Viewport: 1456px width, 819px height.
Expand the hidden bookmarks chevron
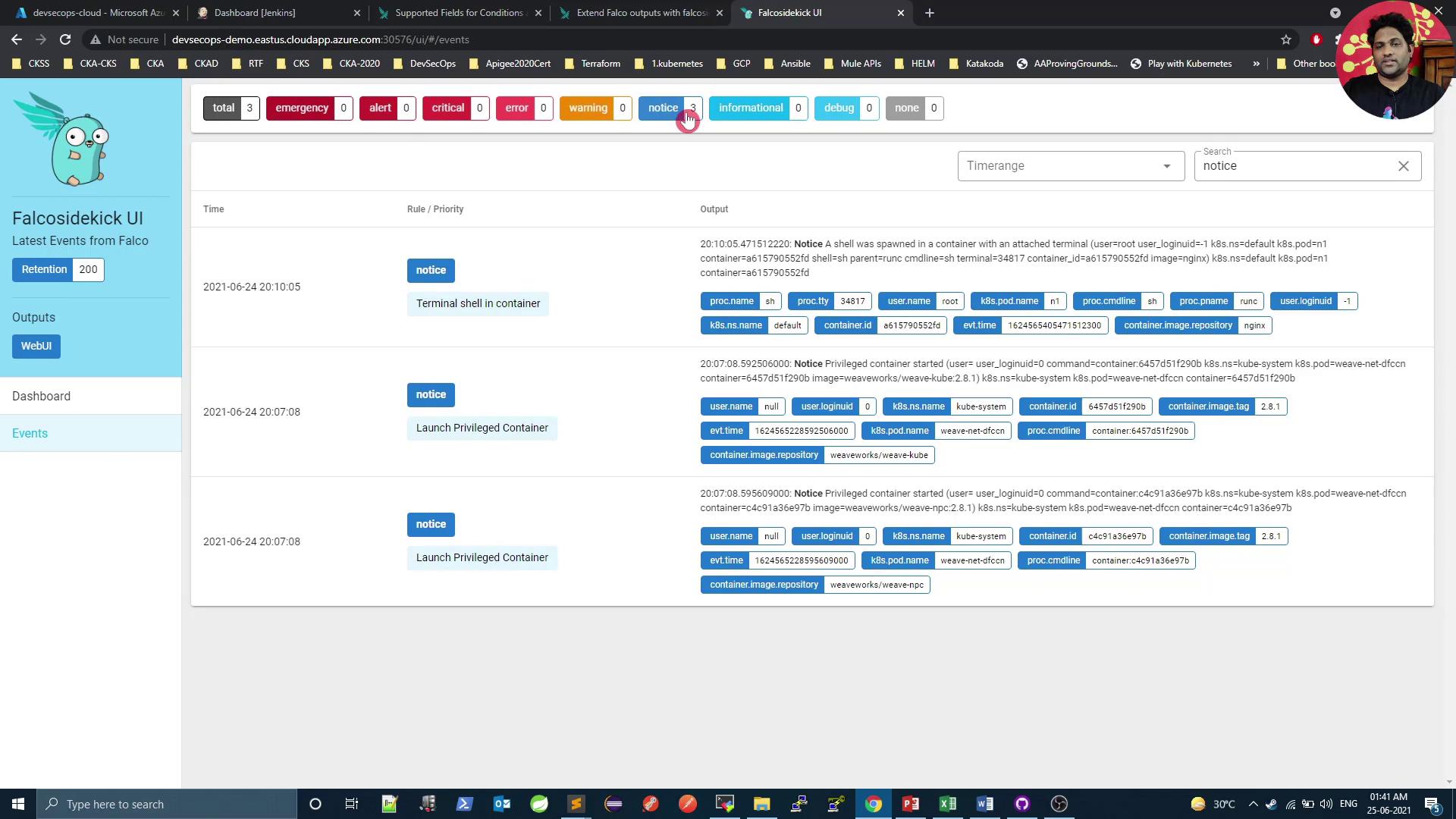click(x=1256, y=64)
